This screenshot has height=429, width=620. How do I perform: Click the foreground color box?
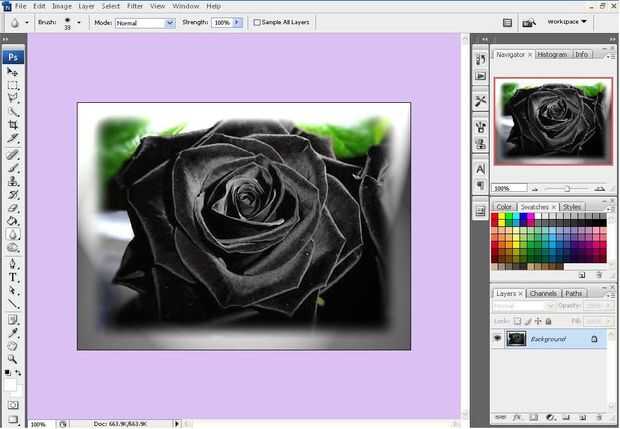coord(10,385)
